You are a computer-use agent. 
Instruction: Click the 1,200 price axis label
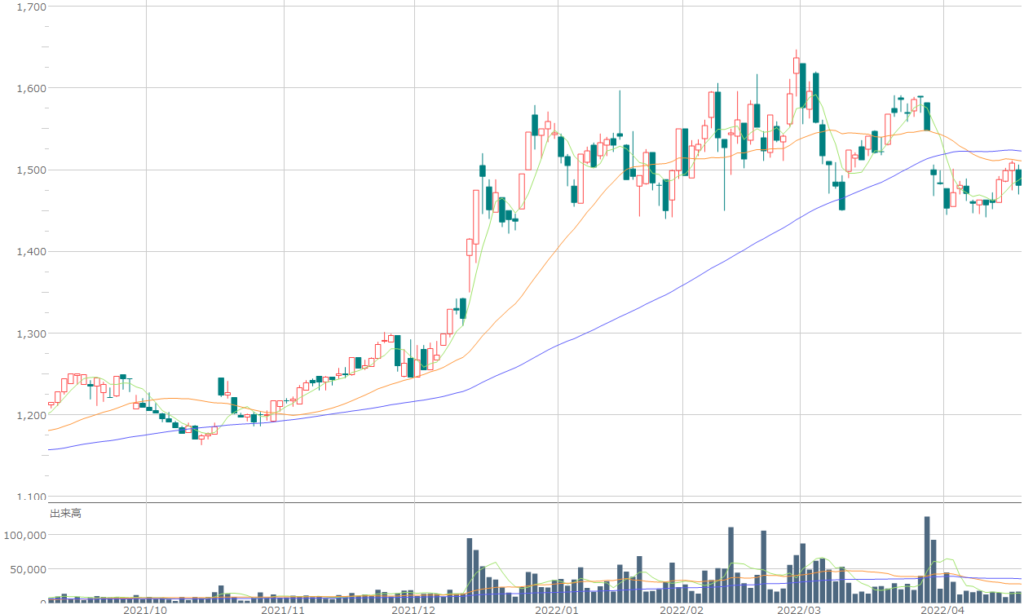click(x=31, y=415)
